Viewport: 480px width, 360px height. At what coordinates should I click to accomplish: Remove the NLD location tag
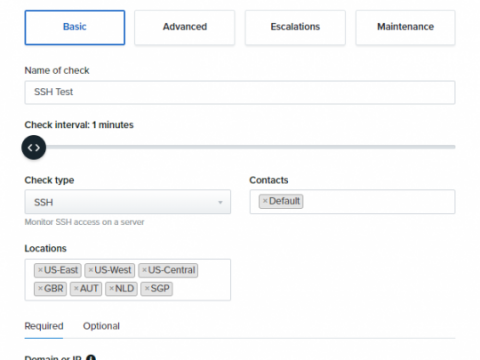[x=112, y=288]
